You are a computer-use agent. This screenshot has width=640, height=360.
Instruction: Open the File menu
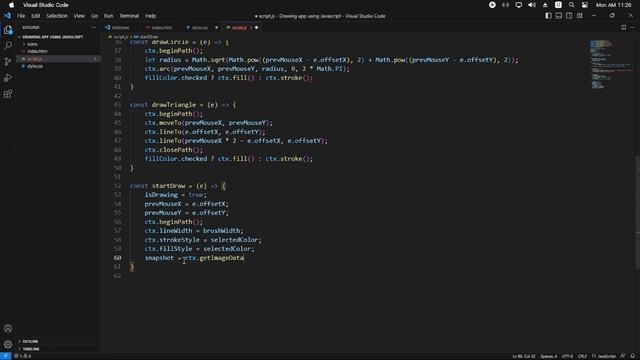(x=21, y=16)
